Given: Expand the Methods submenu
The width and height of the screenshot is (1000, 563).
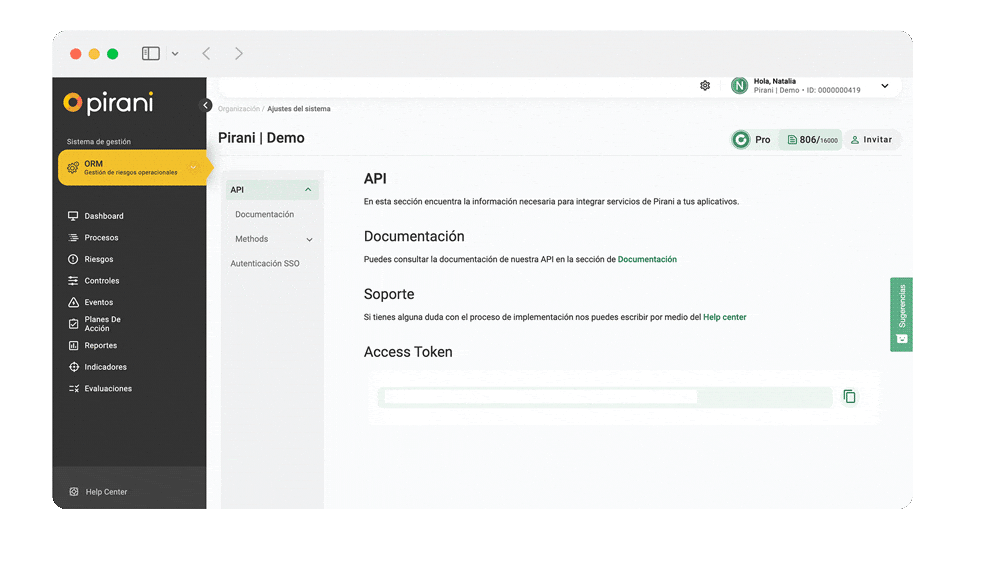Looking at the screenshot, I should tap(309, 240).
